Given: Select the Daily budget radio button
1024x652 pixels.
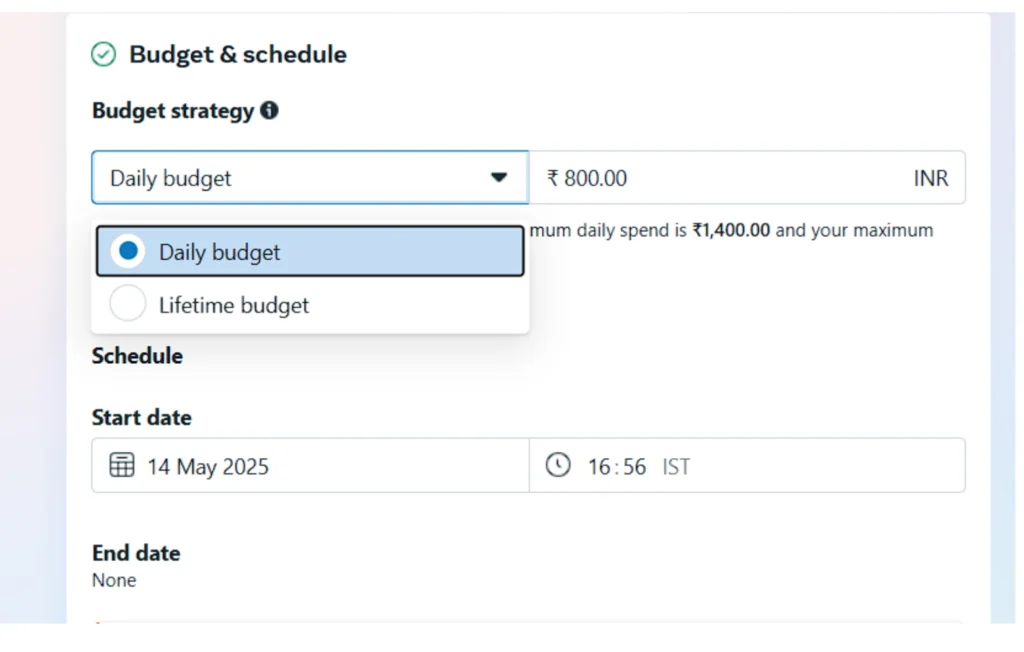Looking at the screenshot, I should coord(128,251).
